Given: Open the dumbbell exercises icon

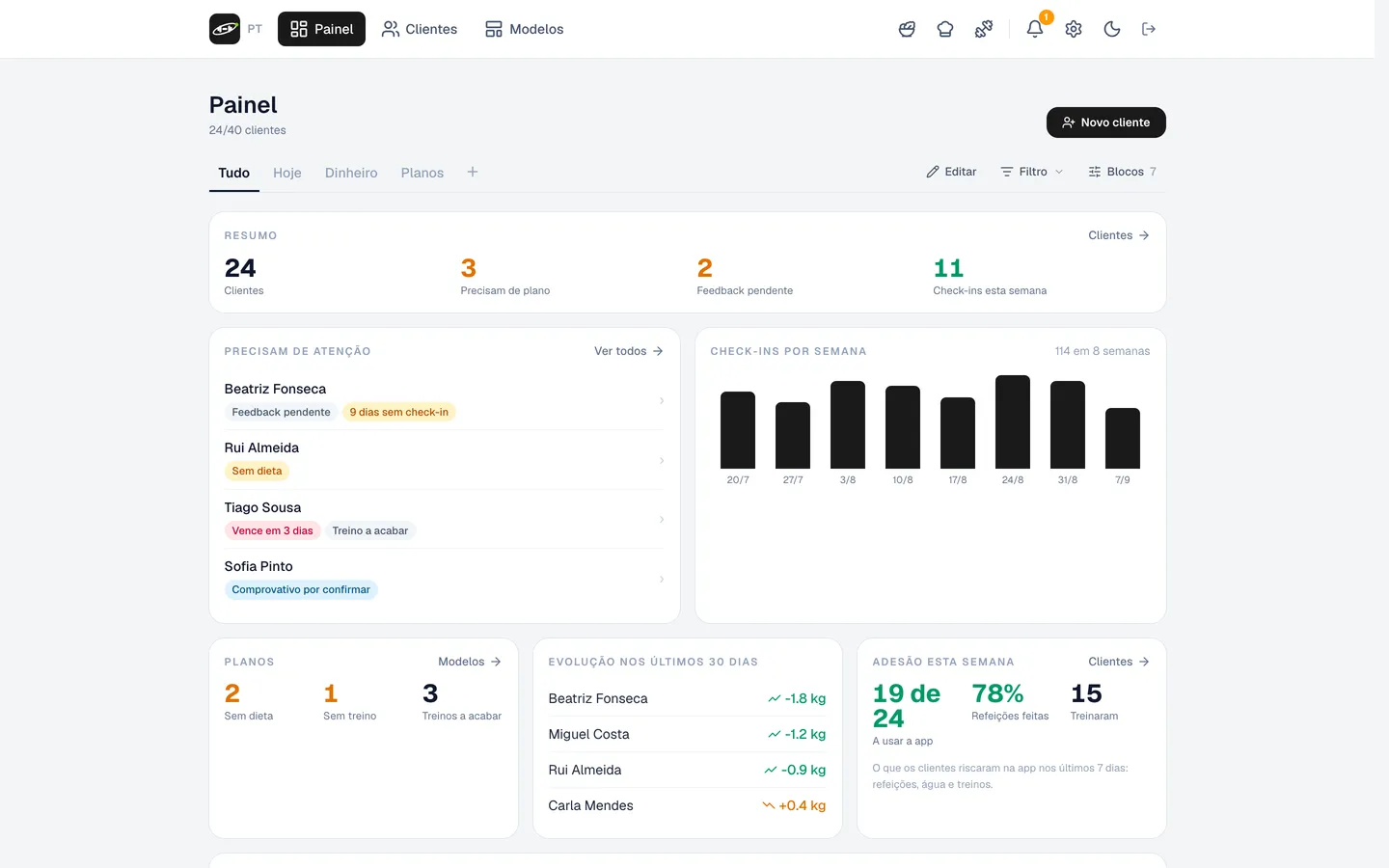Looking at the screenshot, I should 984,29.
